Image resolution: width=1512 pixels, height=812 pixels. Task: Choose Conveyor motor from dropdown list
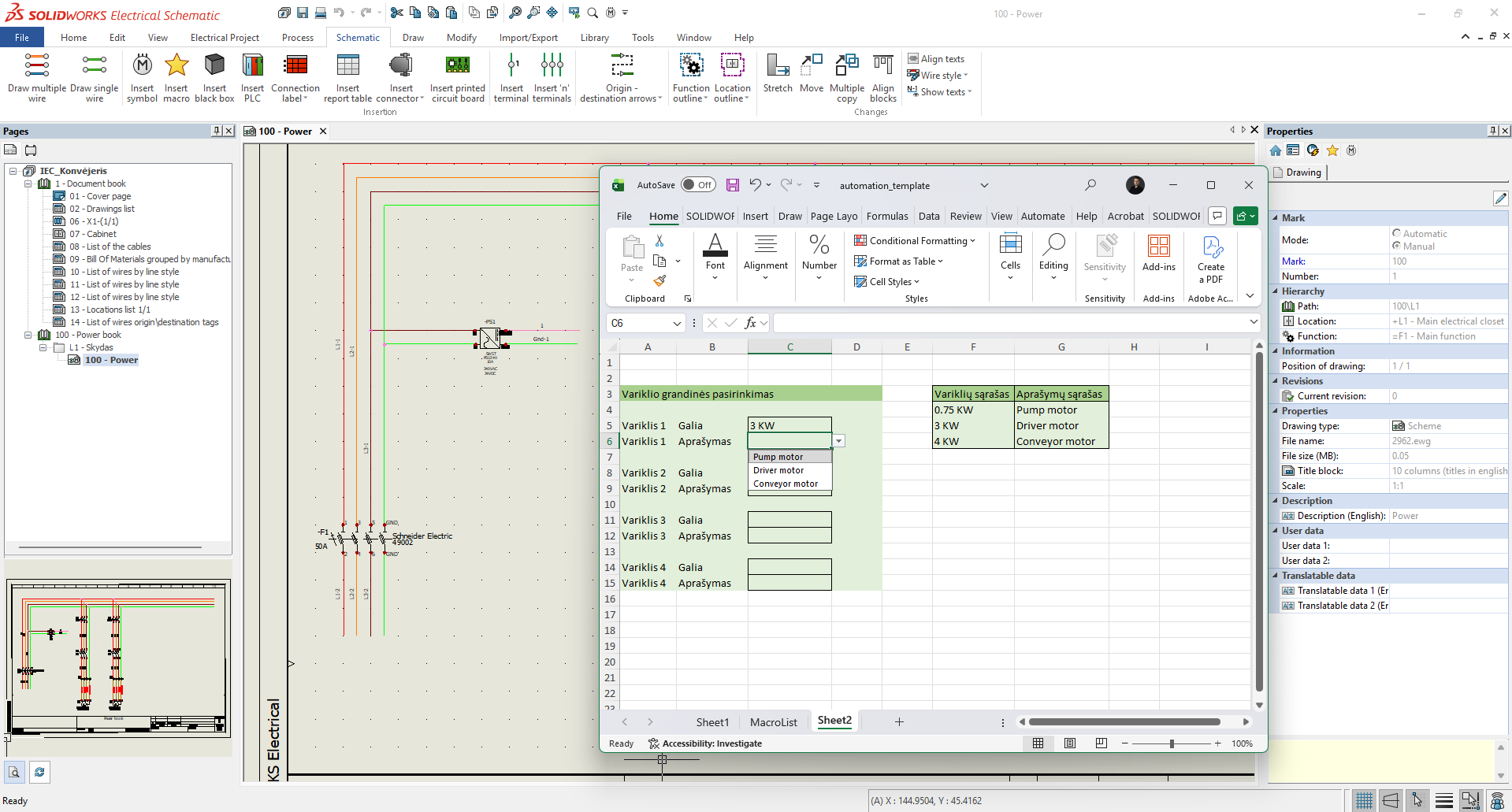(789, 484)
